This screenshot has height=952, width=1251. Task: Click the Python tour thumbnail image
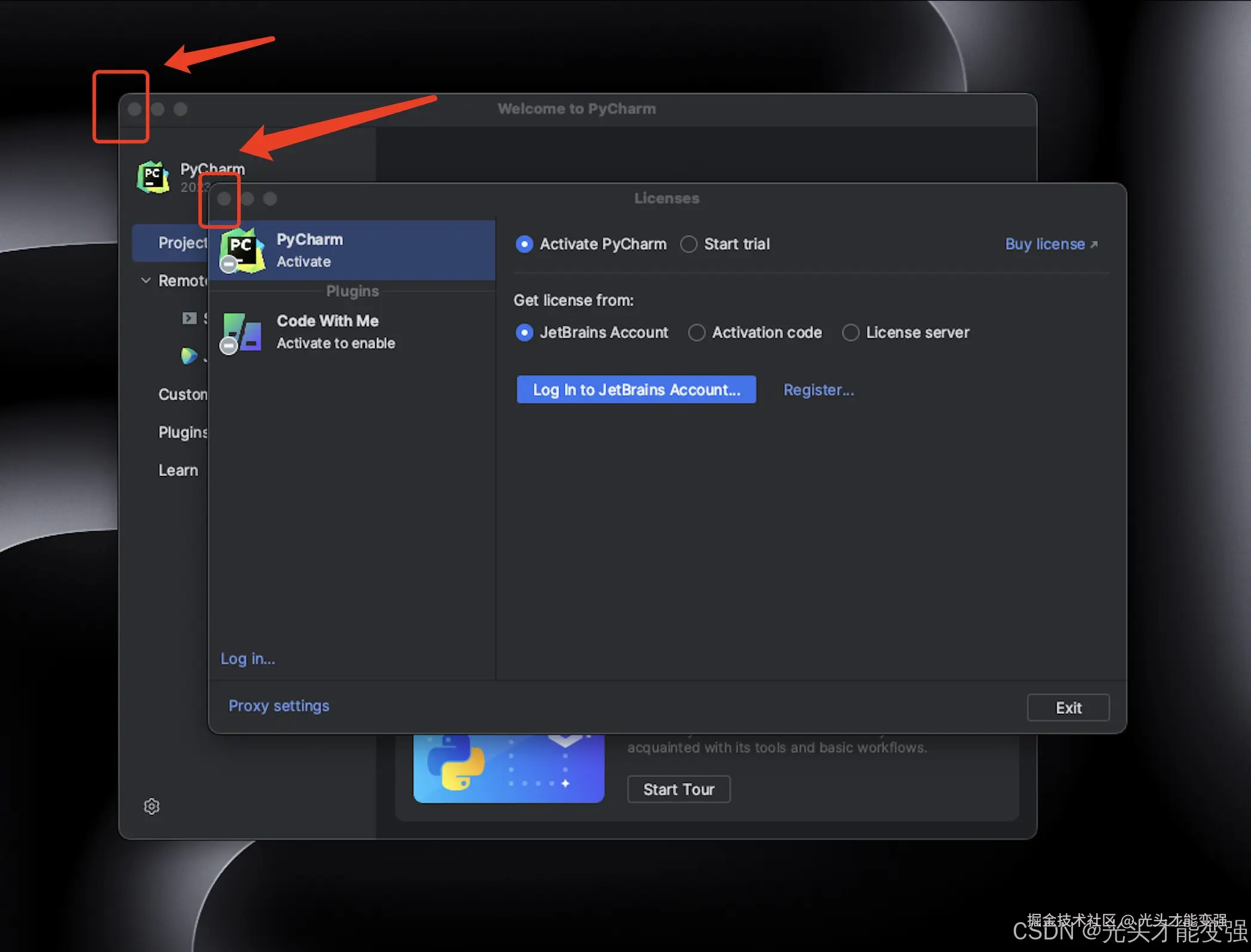click(x=508, y=768)
